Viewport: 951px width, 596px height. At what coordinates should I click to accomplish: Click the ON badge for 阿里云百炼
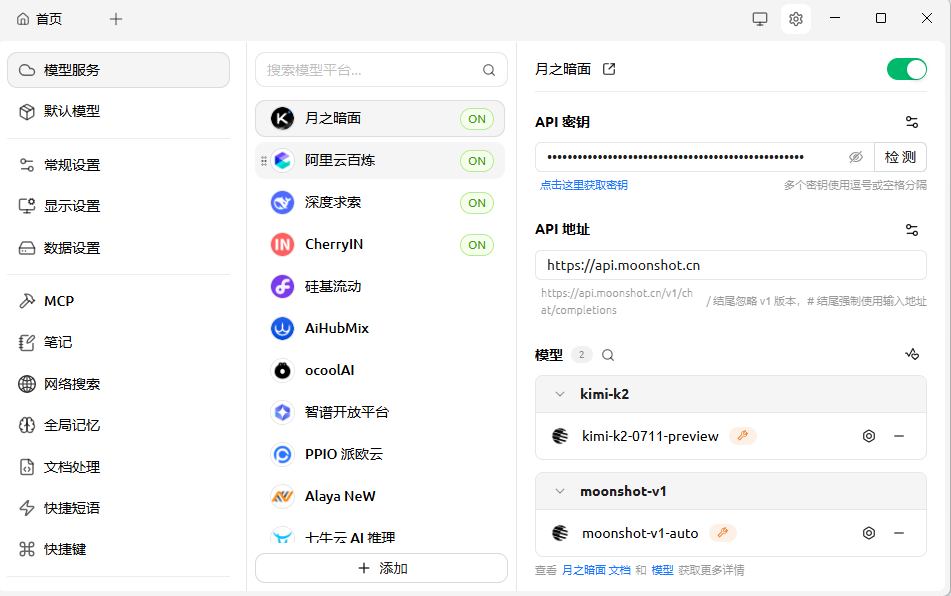pyautogui.click(x=477, y=161)
